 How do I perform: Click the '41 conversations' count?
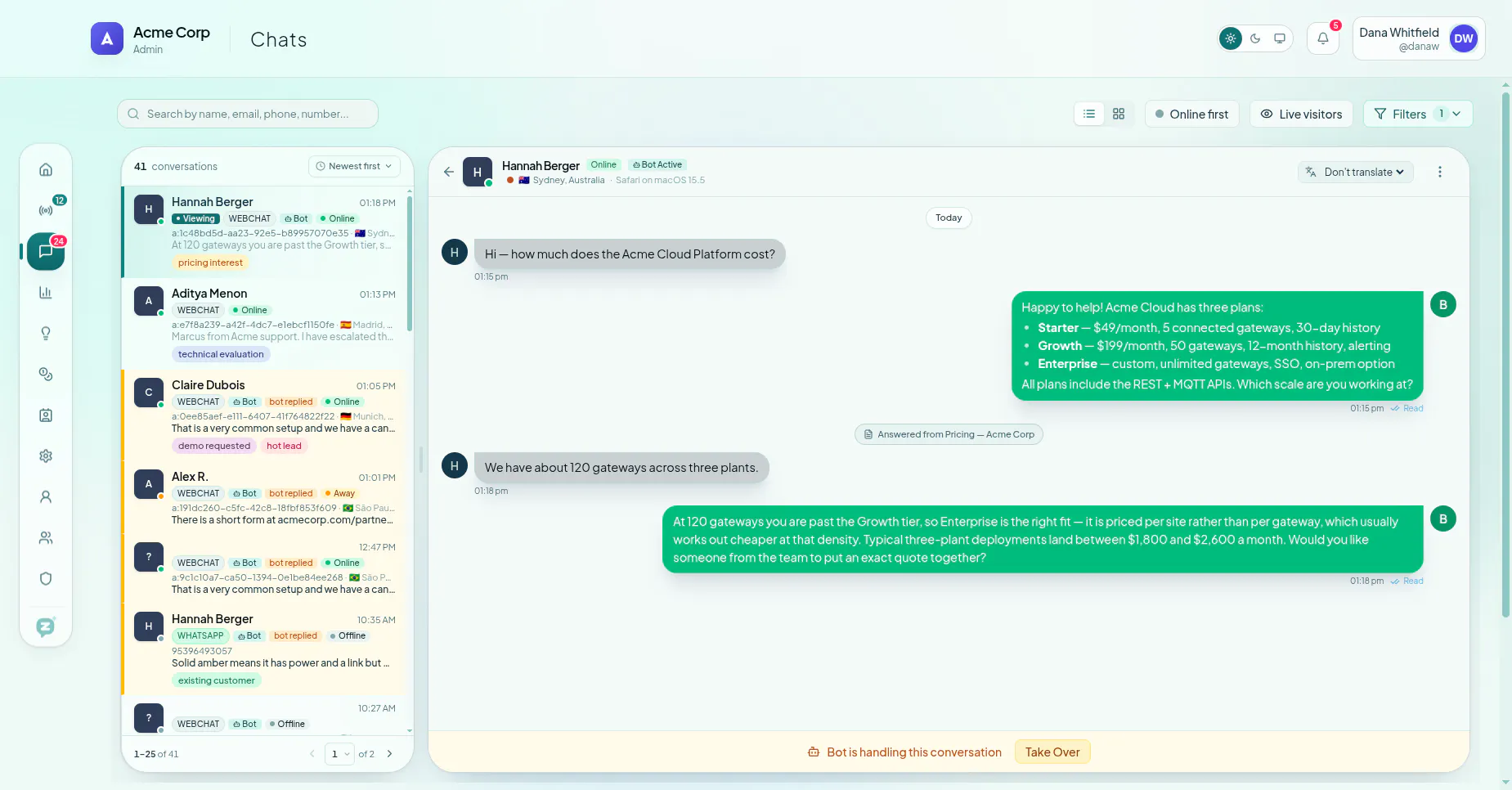pos(176,166)
